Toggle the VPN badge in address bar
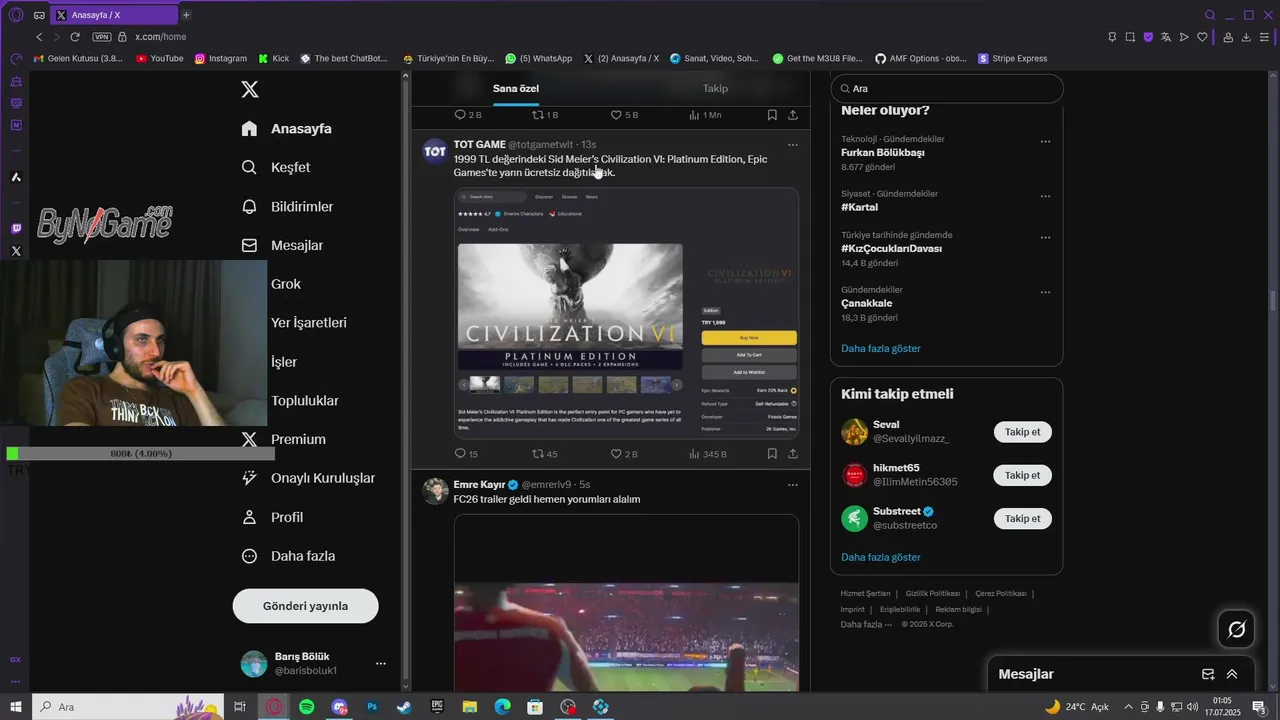 coord(101,37)
